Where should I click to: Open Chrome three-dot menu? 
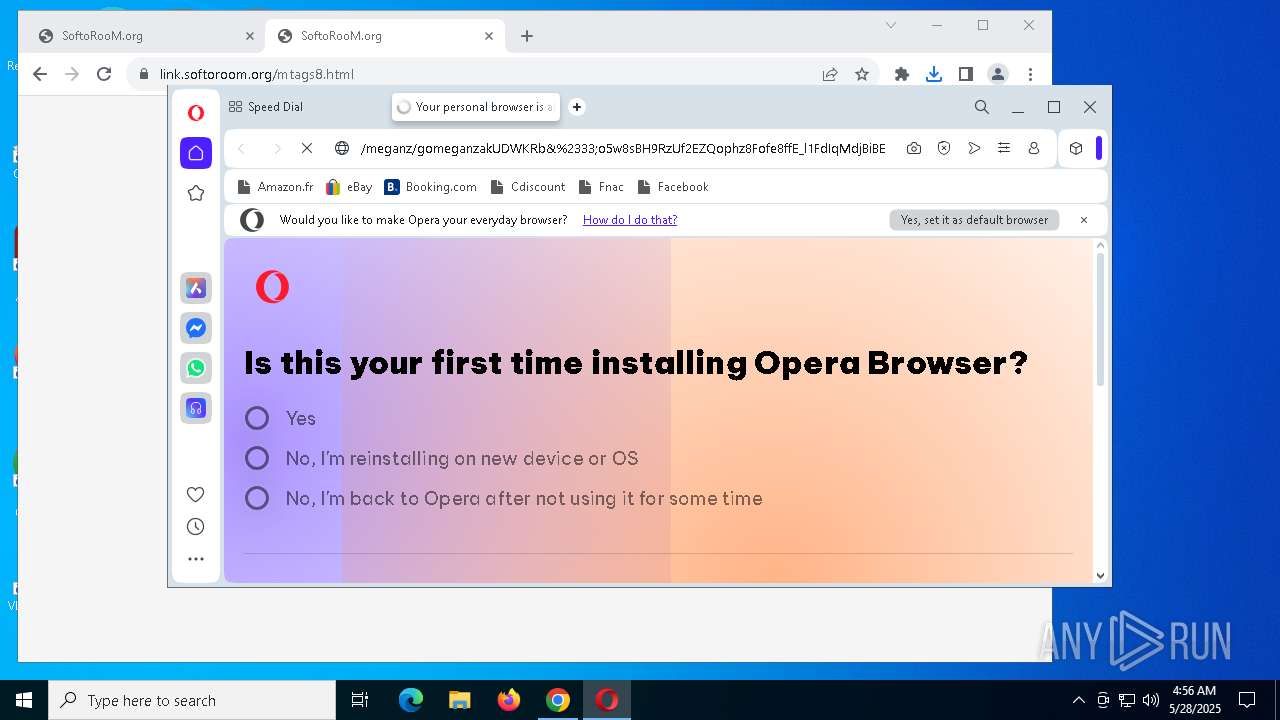[x=1030, y=74]
